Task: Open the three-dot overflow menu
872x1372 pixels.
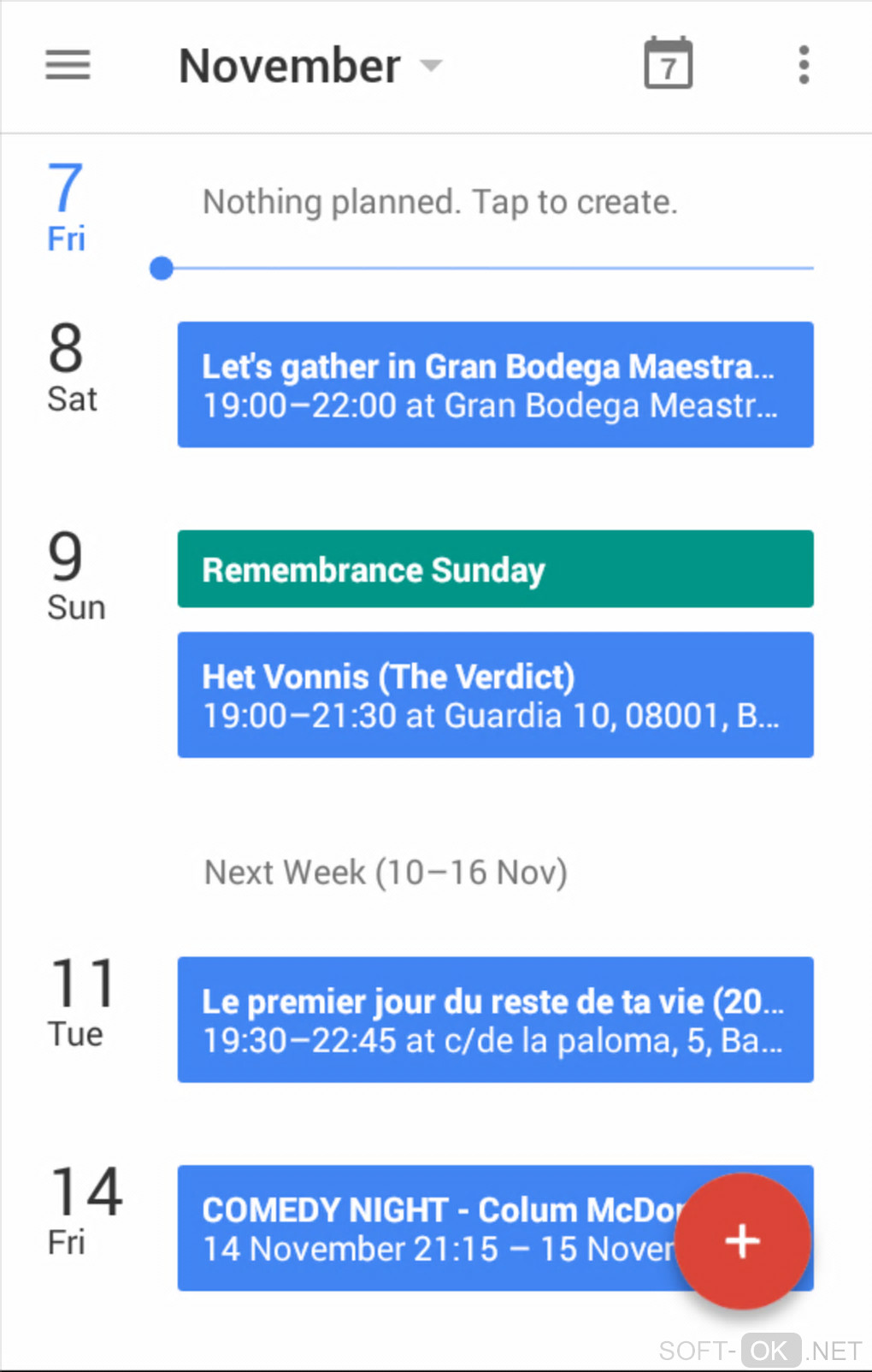Action: pos(804,65)
